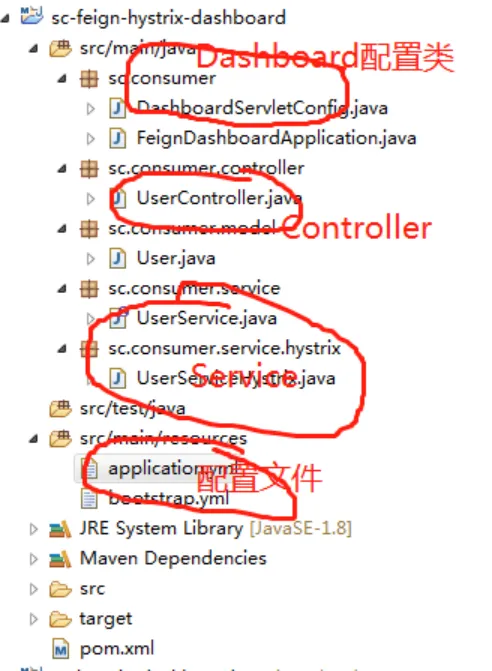Expand the target folder arrow
492x671 pixels.
tap(33, 619)
